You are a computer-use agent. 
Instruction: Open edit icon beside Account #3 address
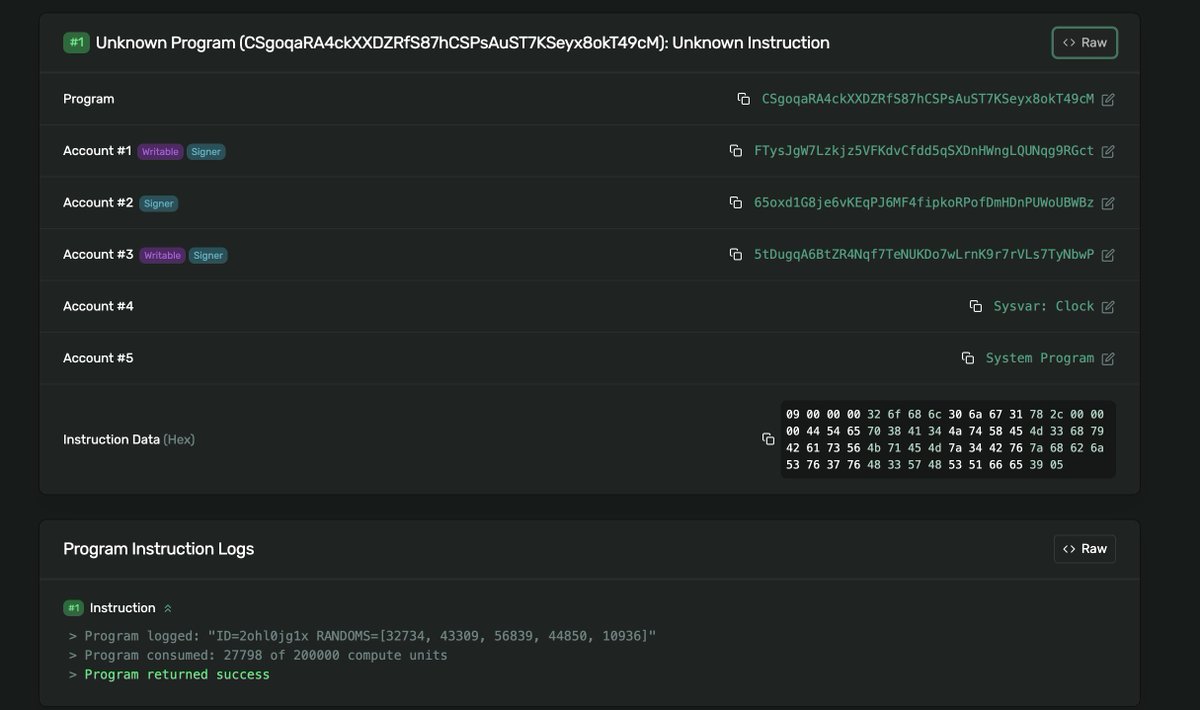[x=1108, y=255]
